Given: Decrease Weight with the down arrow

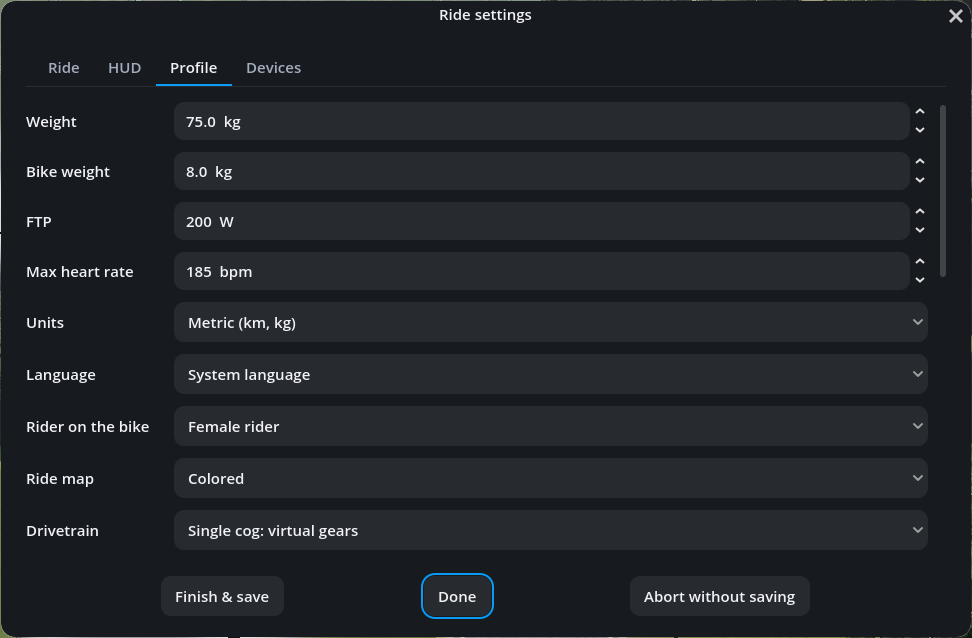Looking at the screenshot, I should (920, 130).
